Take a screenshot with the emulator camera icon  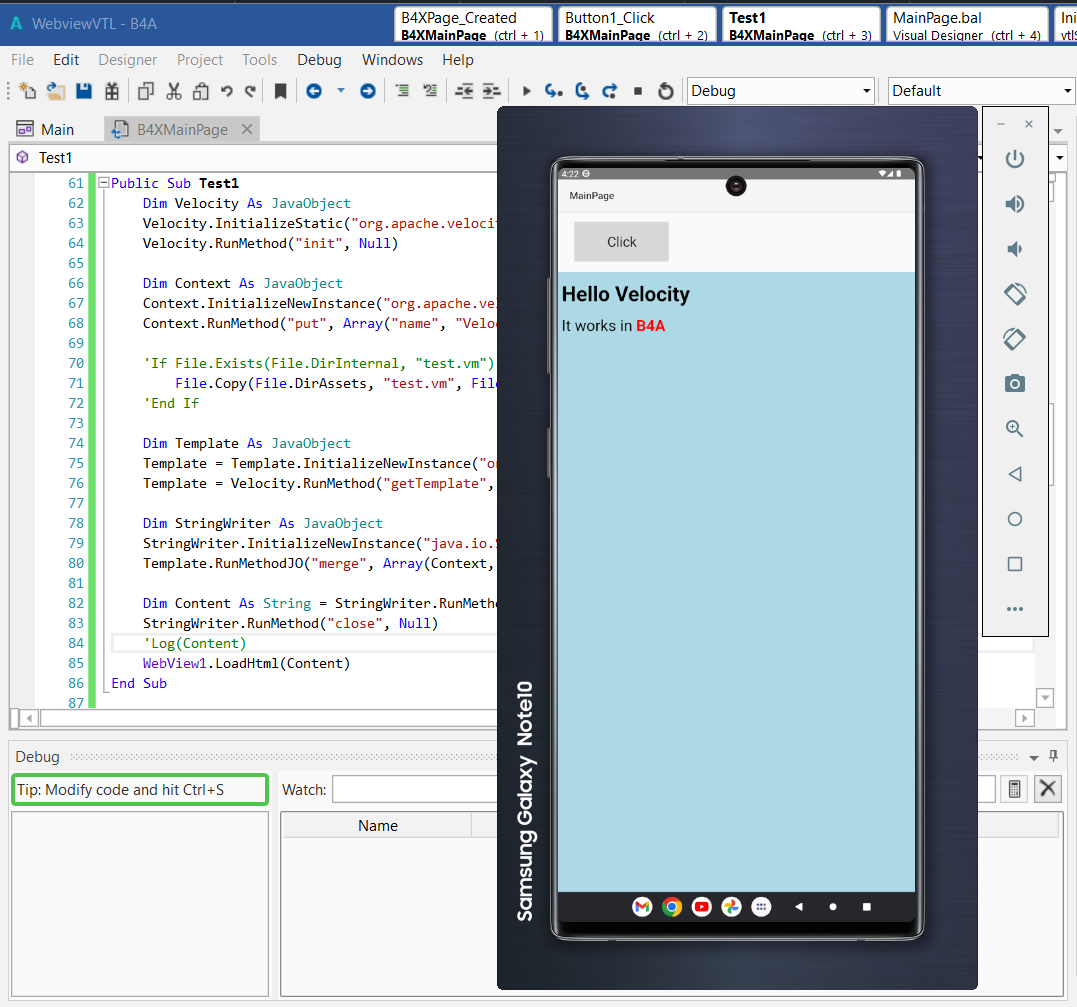click(x=1015, y=383)
